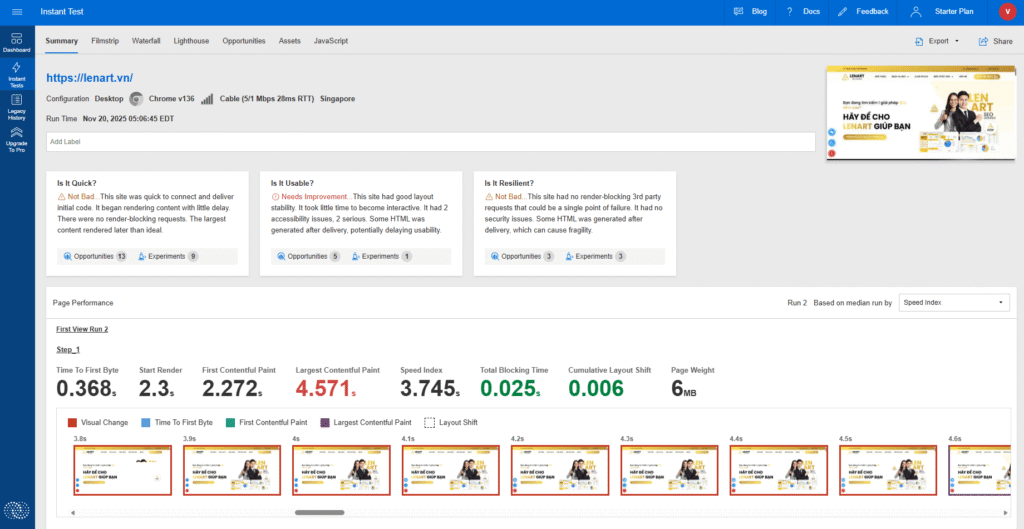This screenshot has width=1024, height=529.
Task: Click the Step_1 link
Action: click(68, 351)
